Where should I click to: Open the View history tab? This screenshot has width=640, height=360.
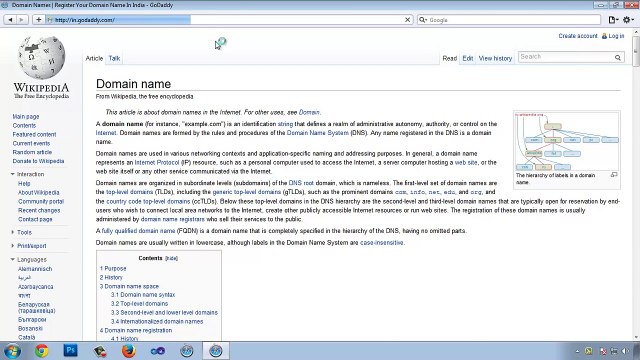click(x=495, y=58)
